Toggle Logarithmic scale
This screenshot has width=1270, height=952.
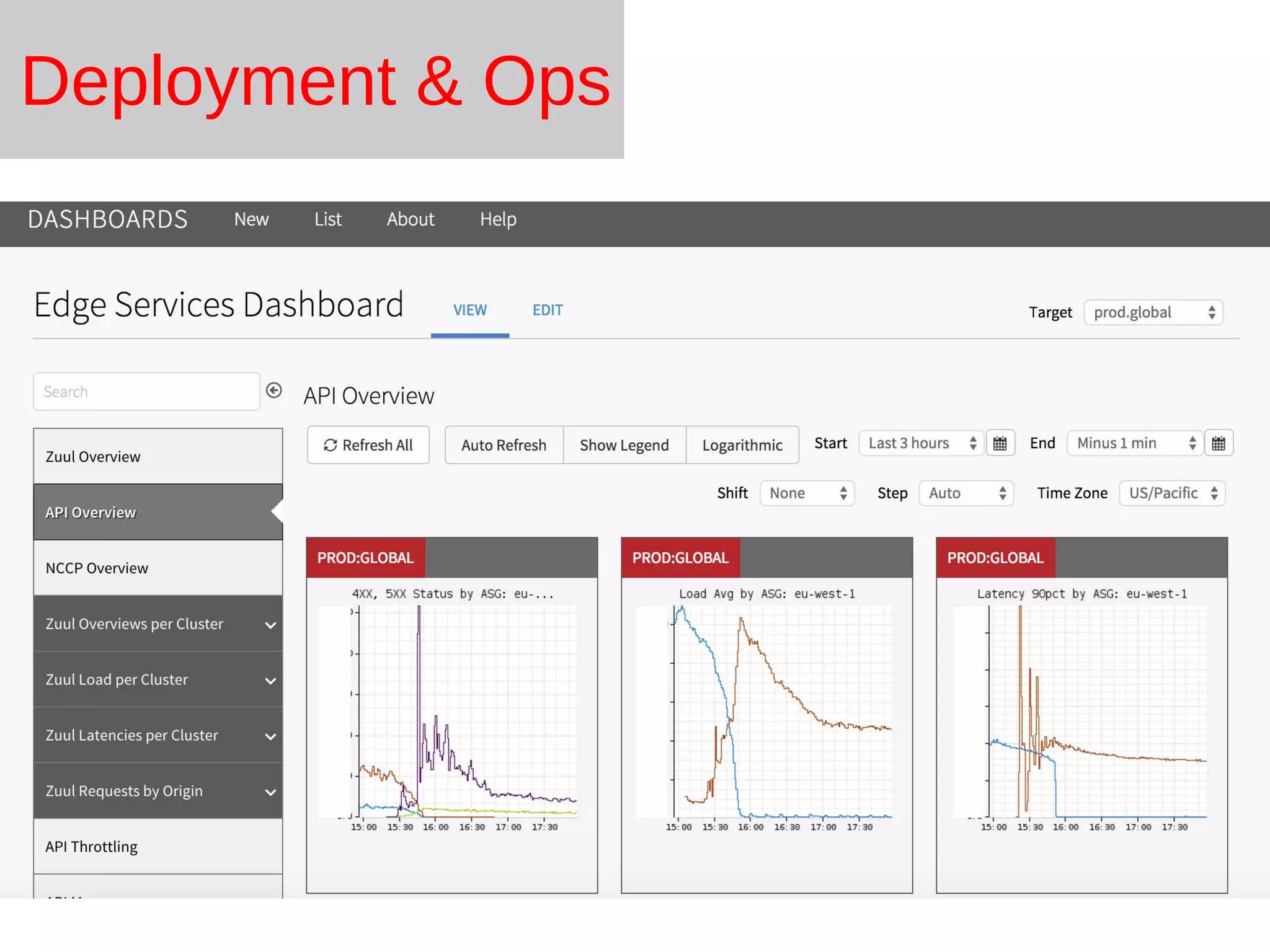click(x=742, y=445)
